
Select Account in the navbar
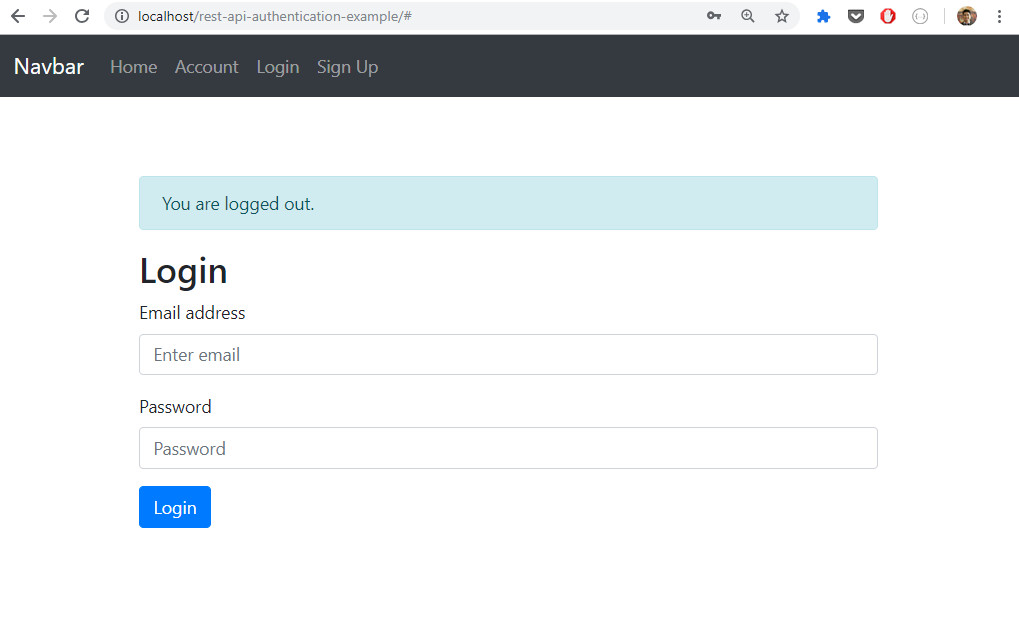coord(206,66)
